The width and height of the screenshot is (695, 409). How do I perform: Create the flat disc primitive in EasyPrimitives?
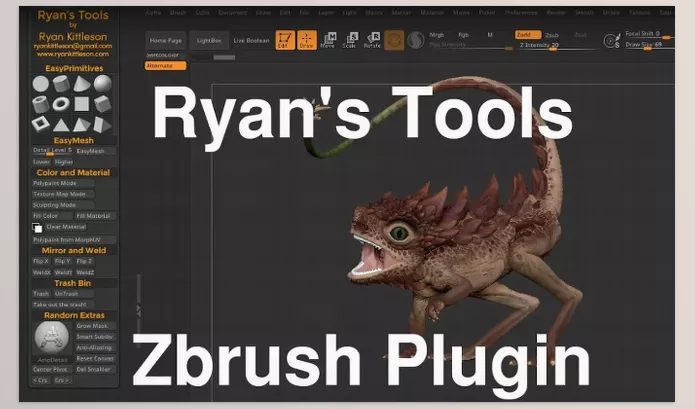tap(40, 83)
